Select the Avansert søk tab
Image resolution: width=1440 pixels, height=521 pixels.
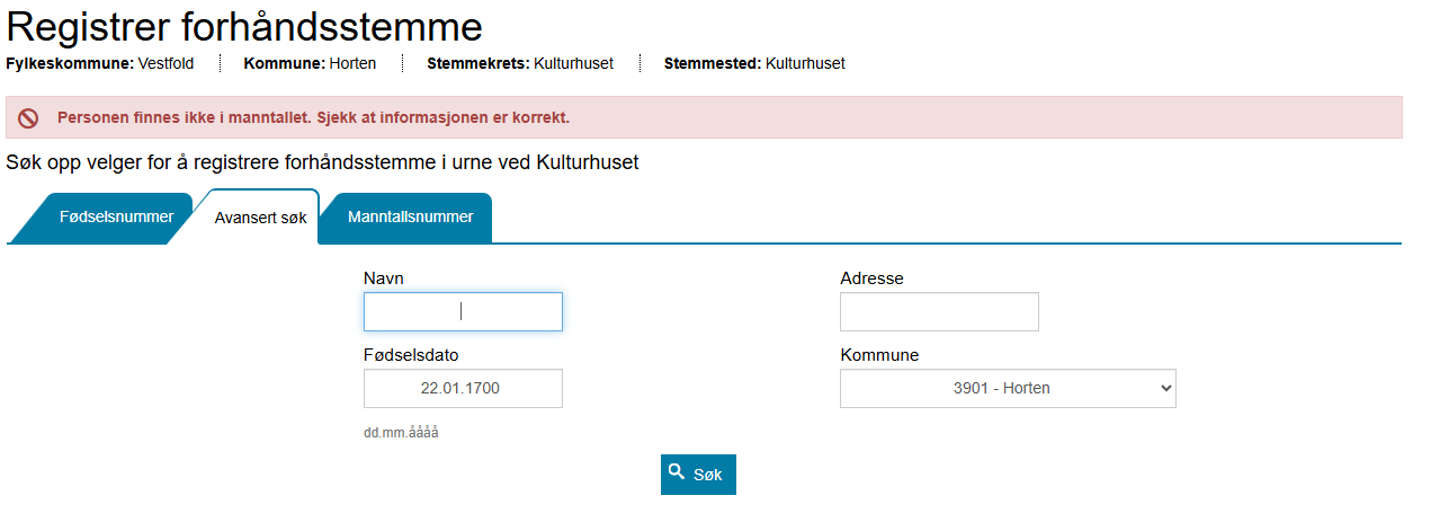coord(260,217)
